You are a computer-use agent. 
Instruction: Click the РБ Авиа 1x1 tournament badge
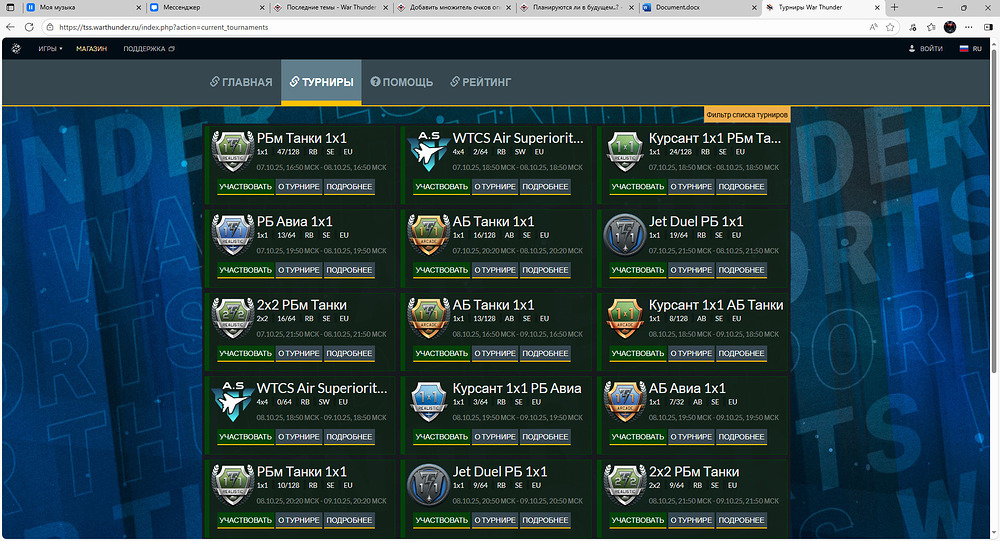click(233, 233)
